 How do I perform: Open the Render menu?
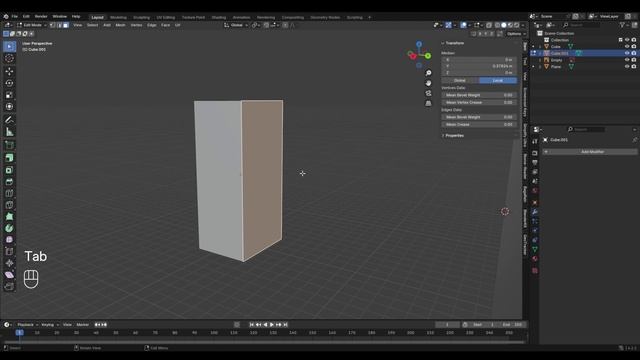point(41,17)
